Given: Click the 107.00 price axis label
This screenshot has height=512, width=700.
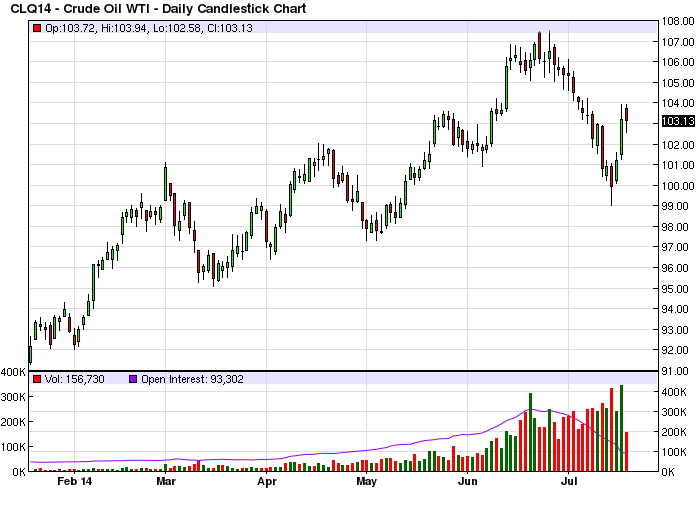Looking at the screenshot, I should point(678,42).
